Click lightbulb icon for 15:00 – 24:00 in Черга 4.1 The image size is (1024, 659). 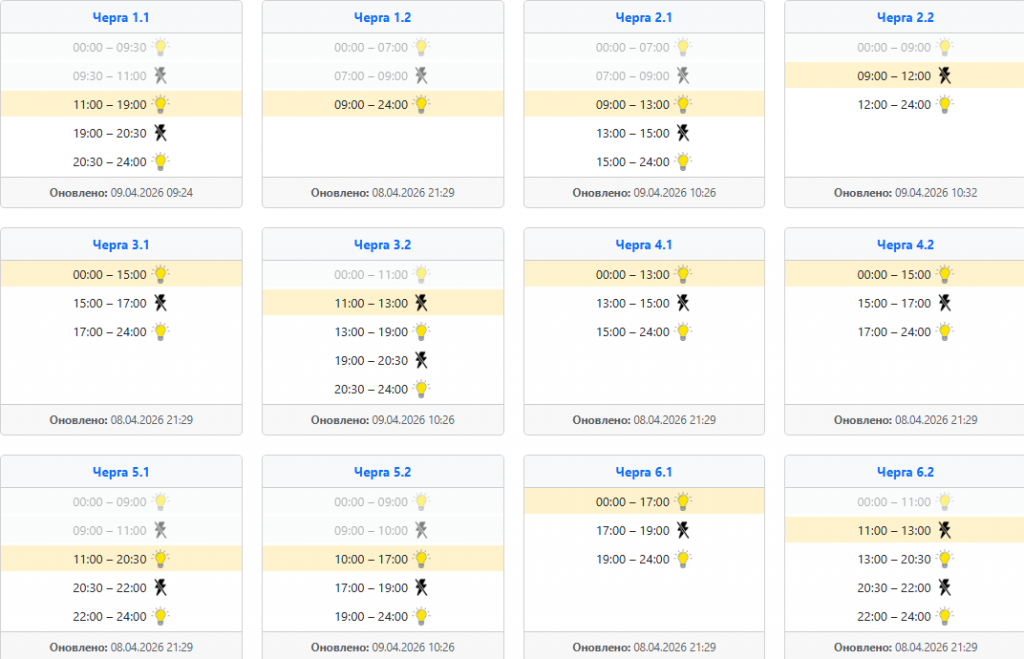[683, 332]
